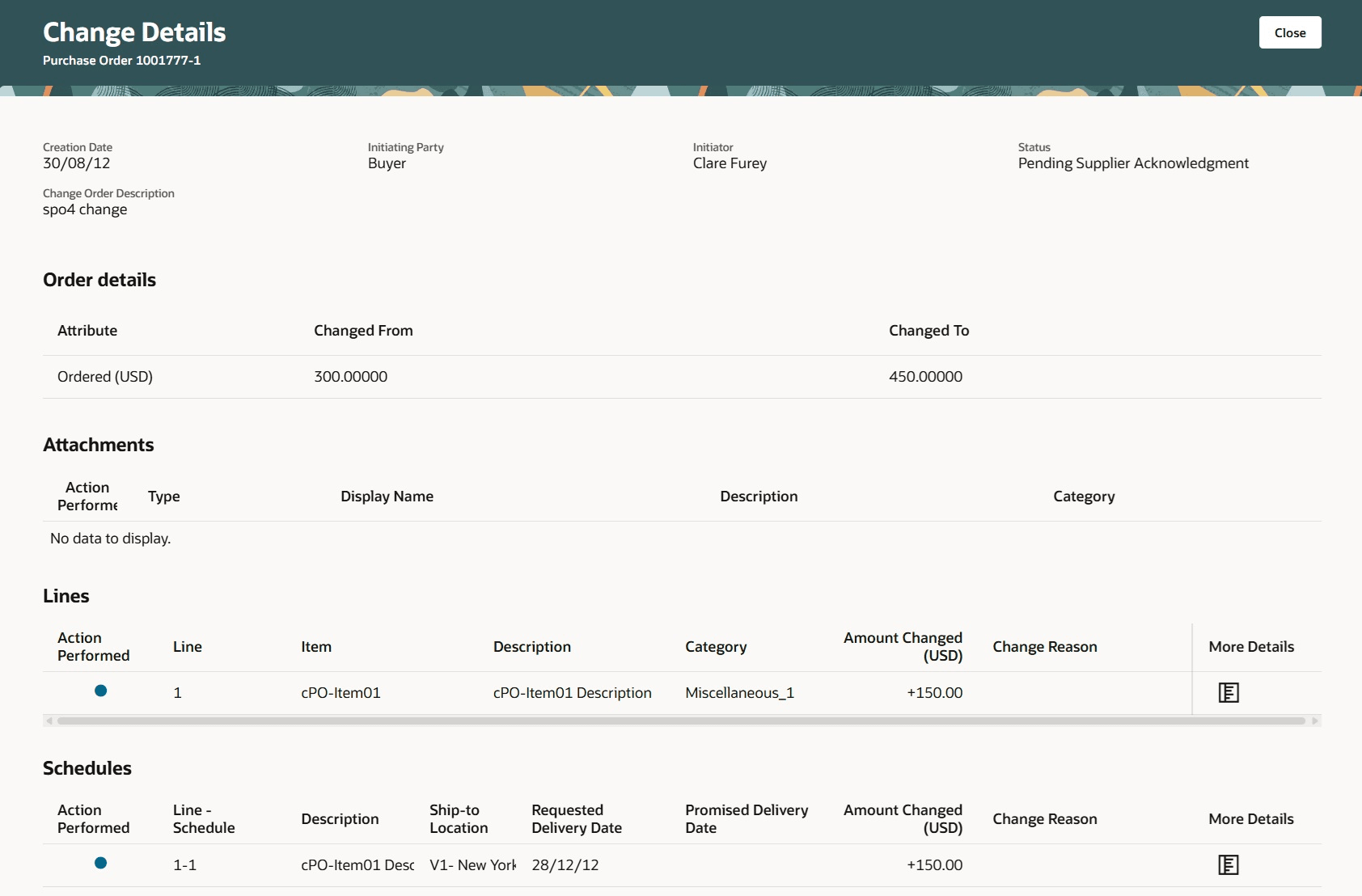Screen dimensions: 1362x896
Task: Click the Action Performed indicator on schedule 1-1
Action: click(100, 863)
